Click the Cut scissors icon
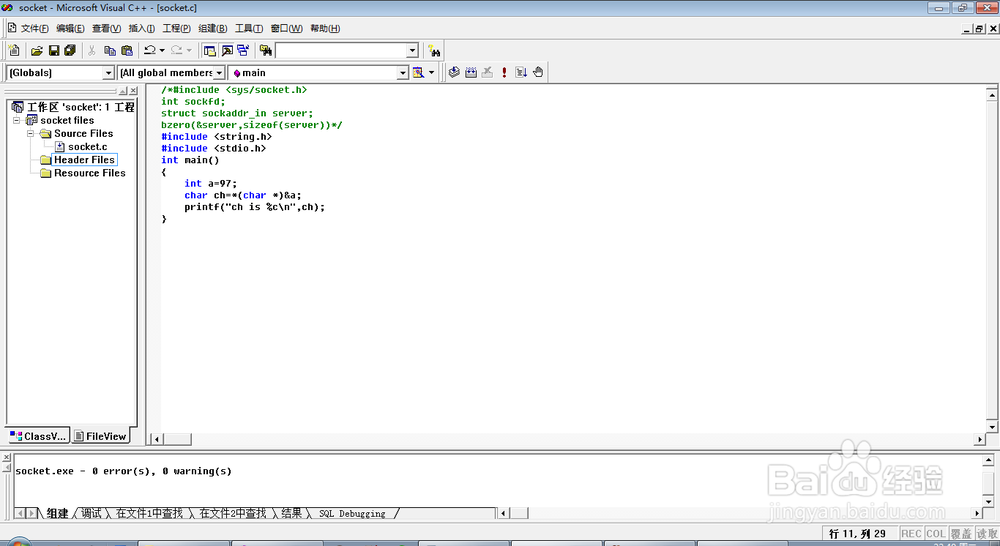This screenshot has height=546, width=1000. pos(92,50)
